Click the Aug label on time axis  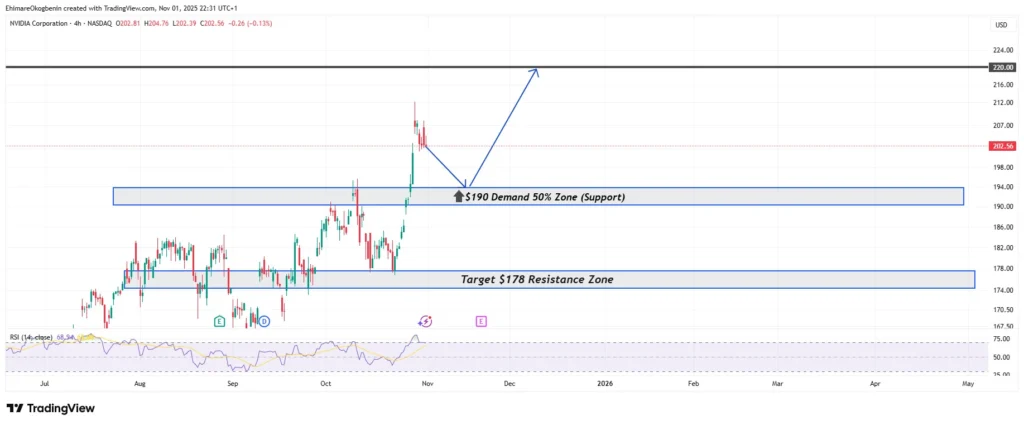tap(139, 385)
